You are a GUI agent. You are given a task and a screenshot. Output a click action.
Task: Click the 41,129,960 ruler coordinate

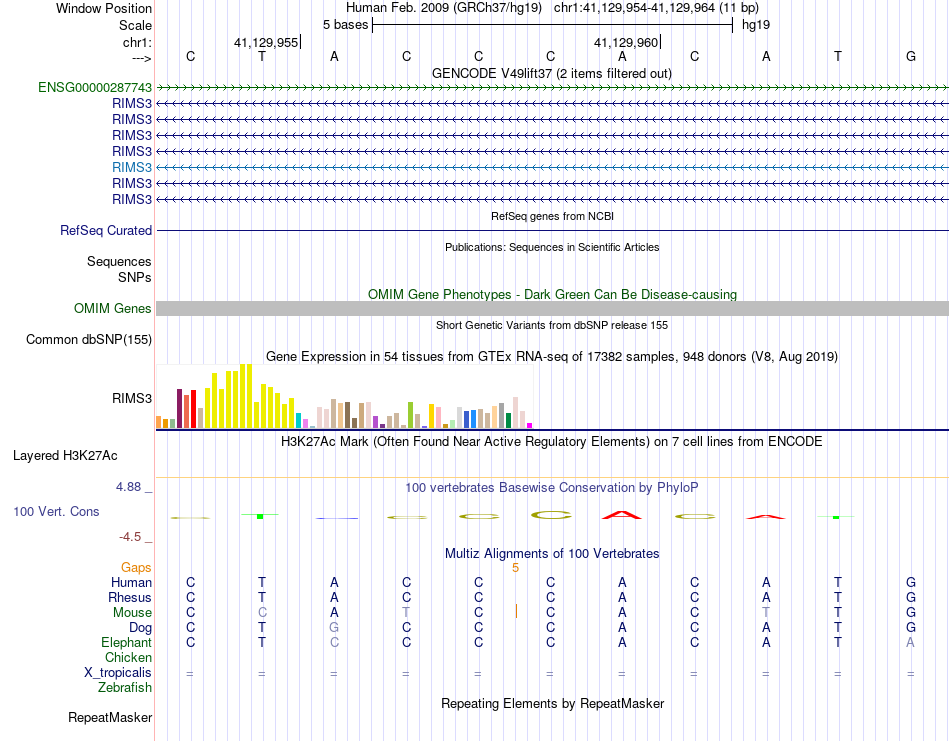click(626, 42)
